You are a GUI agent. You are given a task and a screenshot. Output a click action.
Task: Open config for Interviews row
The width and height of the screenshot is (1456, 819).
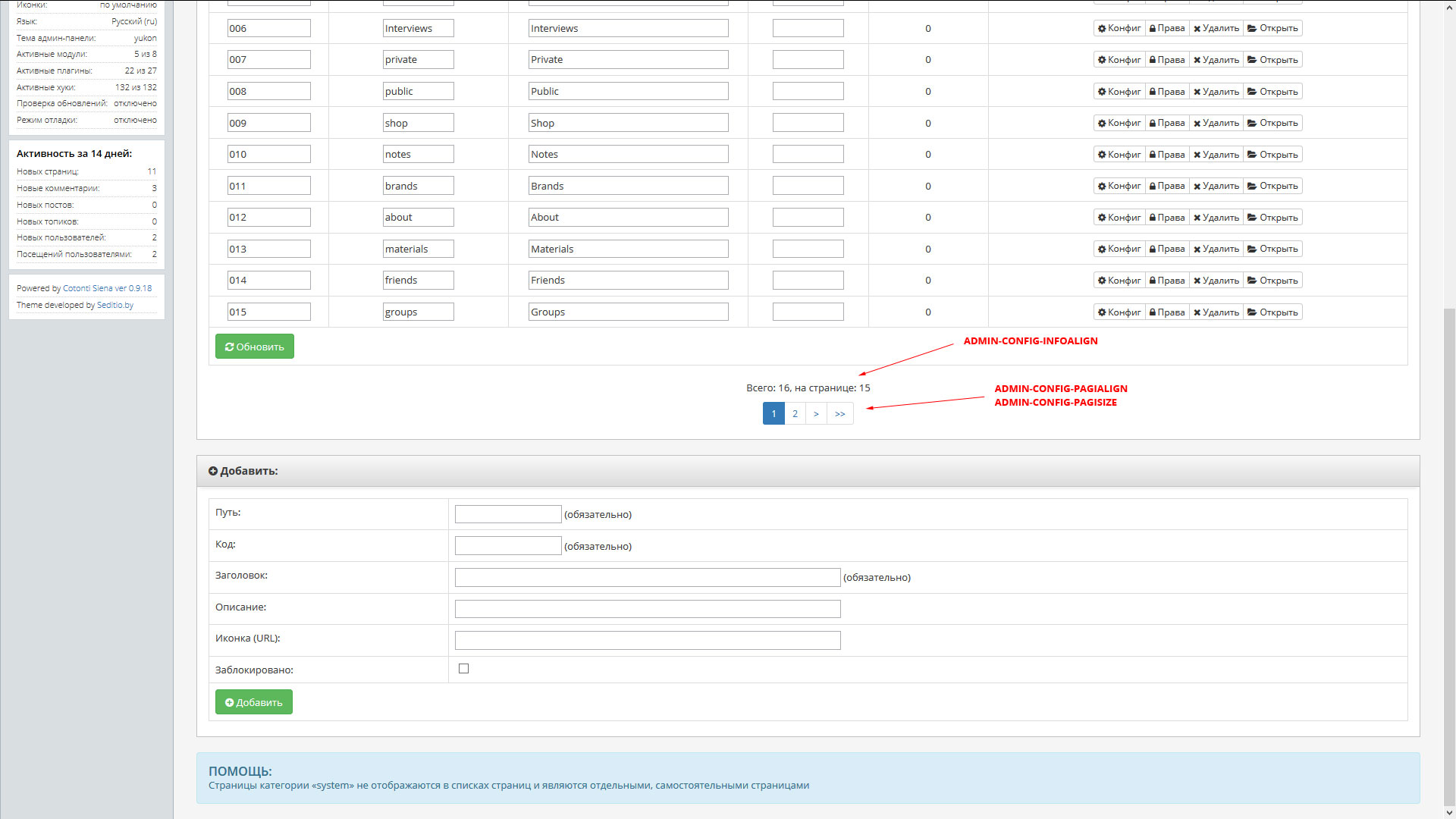[x=1119, y=28]
